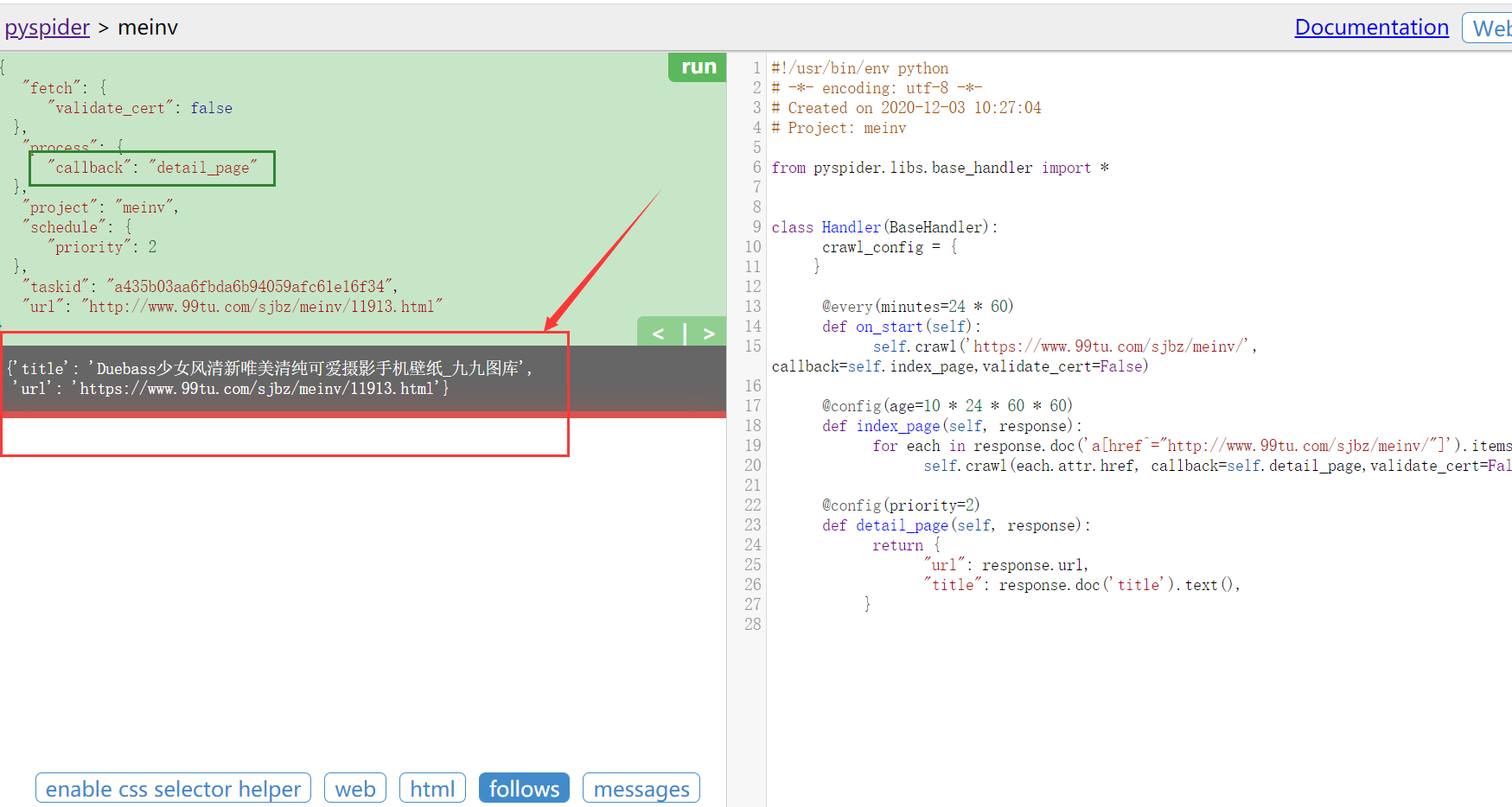Click the class Handler definition line
The width and height of the screenshot is (1512, 807).
[x=885, y=227]
